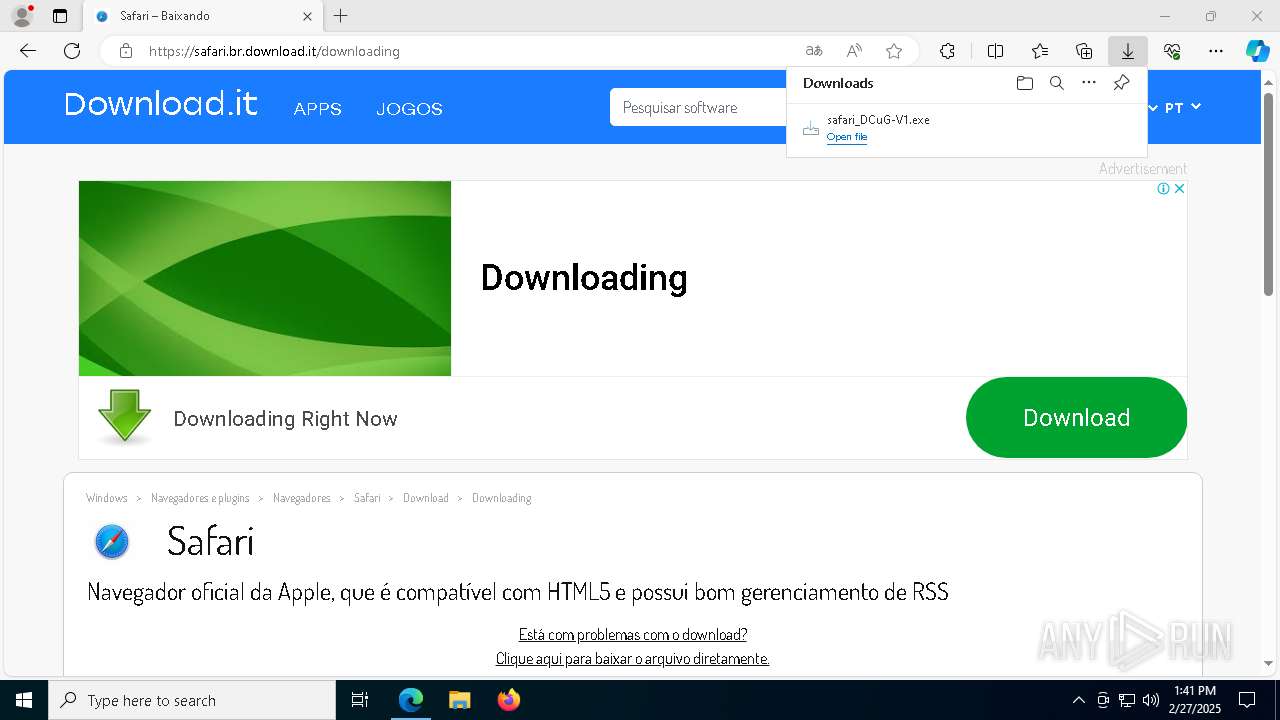Open Edge from the taskbar
Screen dimensions: 1280x720
click(411, 700)
